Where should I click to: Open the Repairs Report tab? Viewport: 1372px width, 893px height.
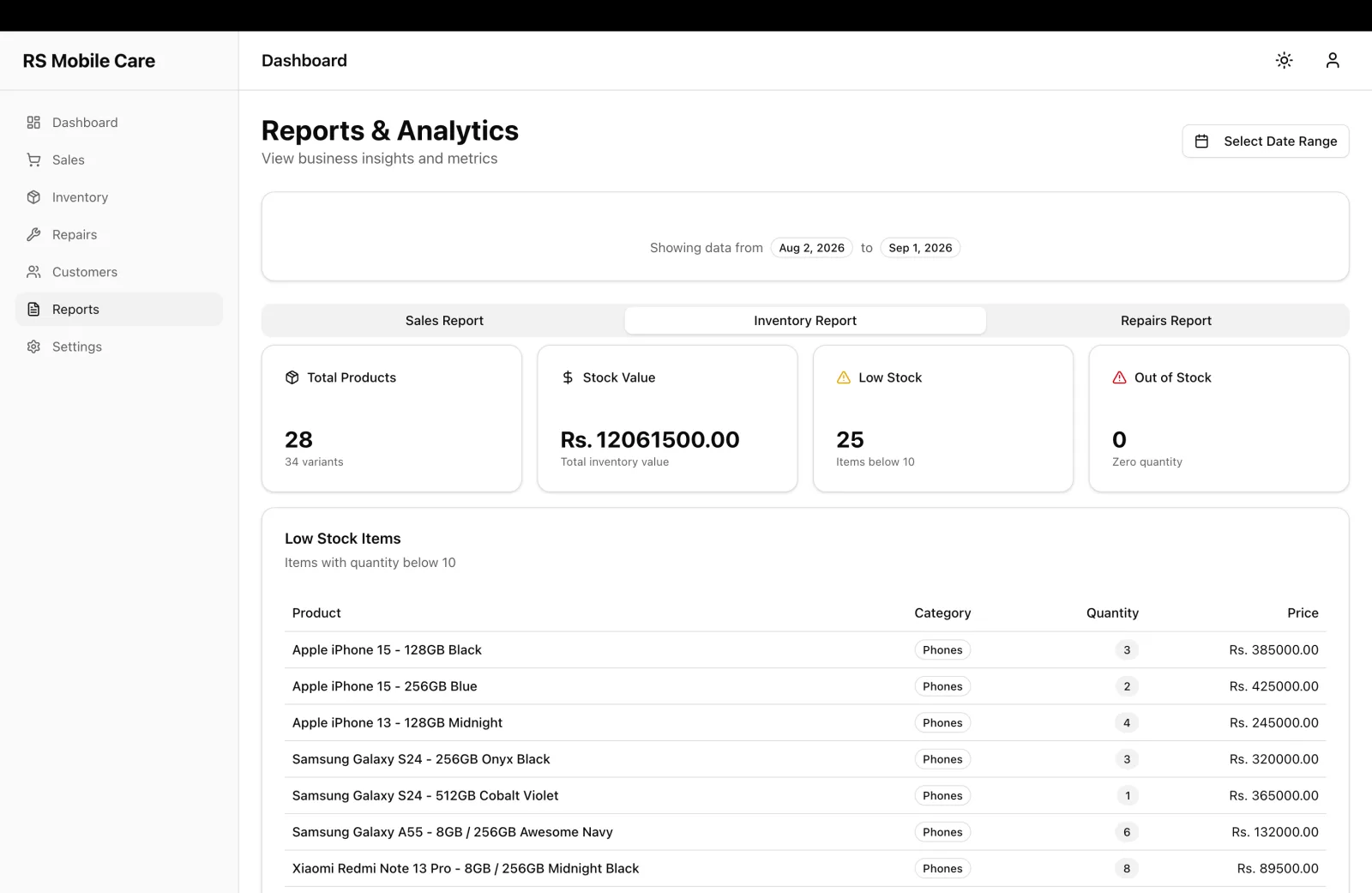pos(1166,321)
